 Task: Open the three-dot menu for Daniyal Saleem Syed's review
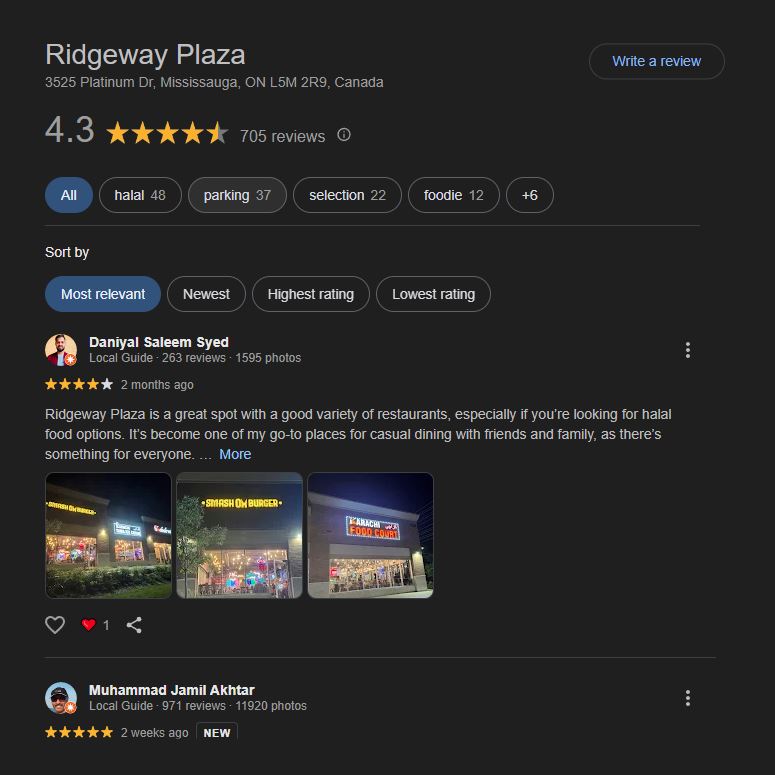688,350
